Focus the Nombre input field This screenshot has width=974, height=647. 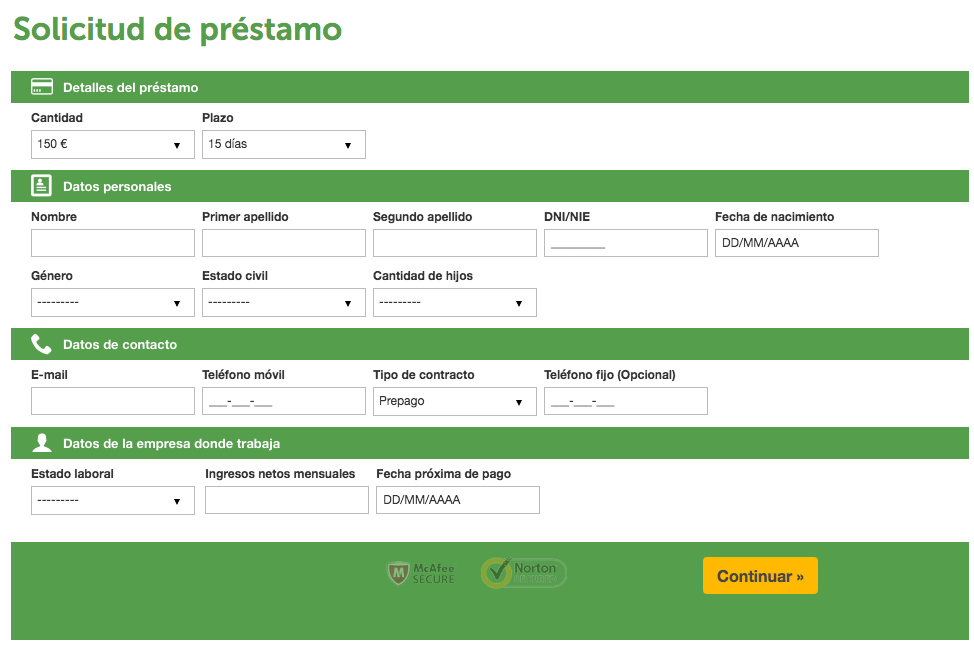(x=112, y=243)
